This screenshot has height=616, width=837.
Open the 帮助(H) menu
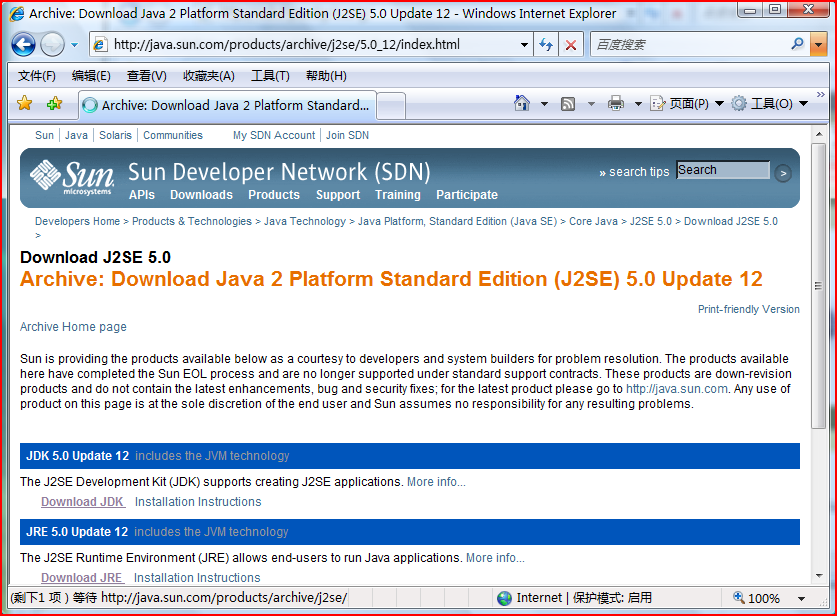coord(326,76)
